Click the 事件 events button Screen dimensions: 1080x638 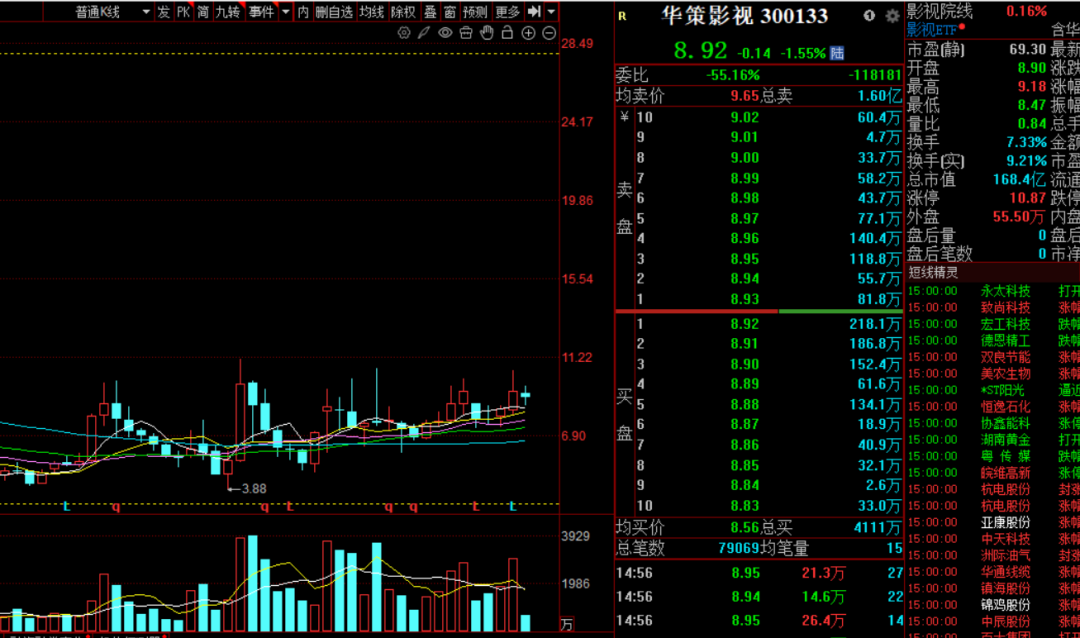(x=261, y=12)
